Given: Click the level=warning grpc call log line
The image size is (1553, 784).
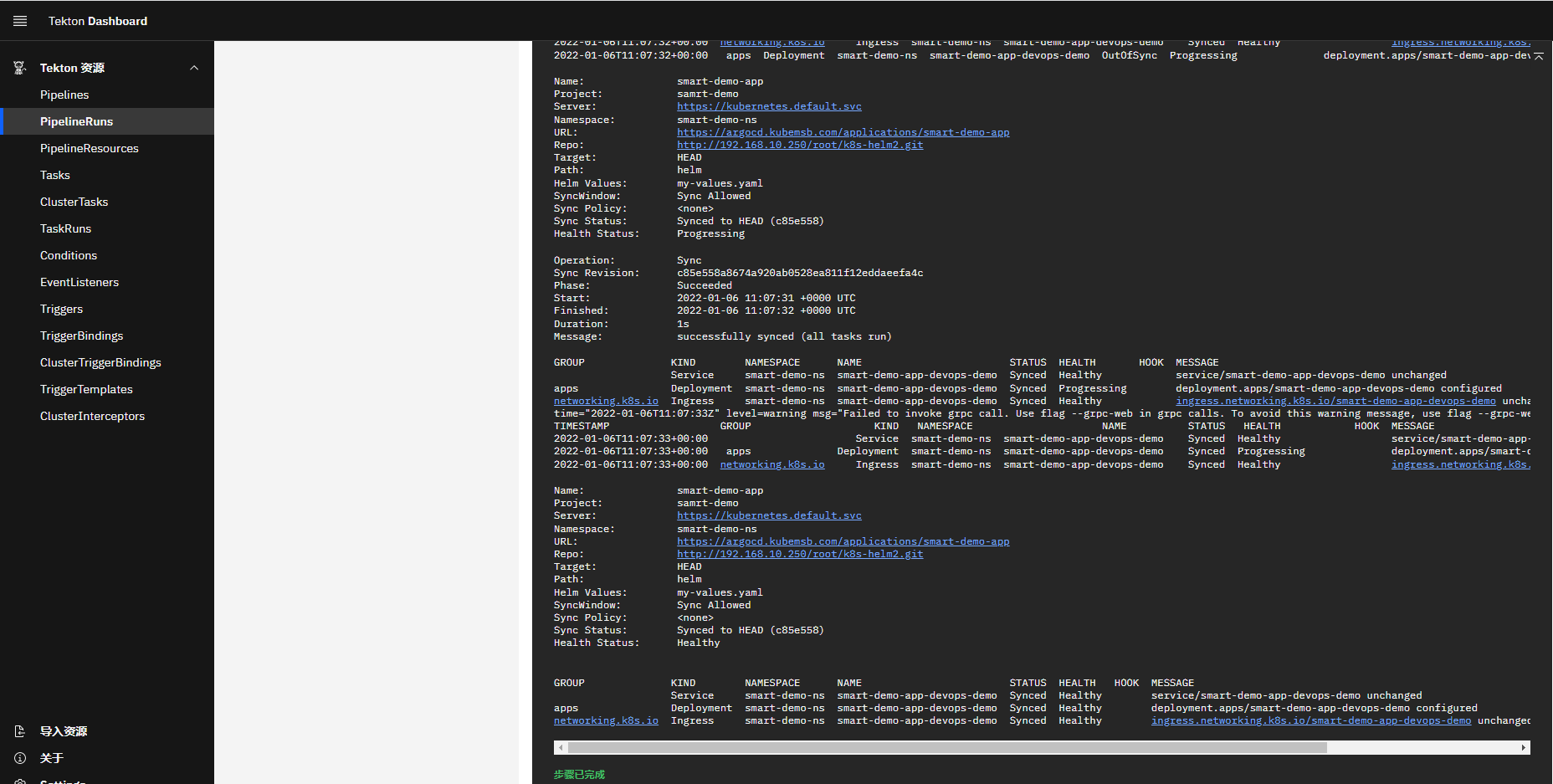Looking at the screenshot, I should 1042,413.
